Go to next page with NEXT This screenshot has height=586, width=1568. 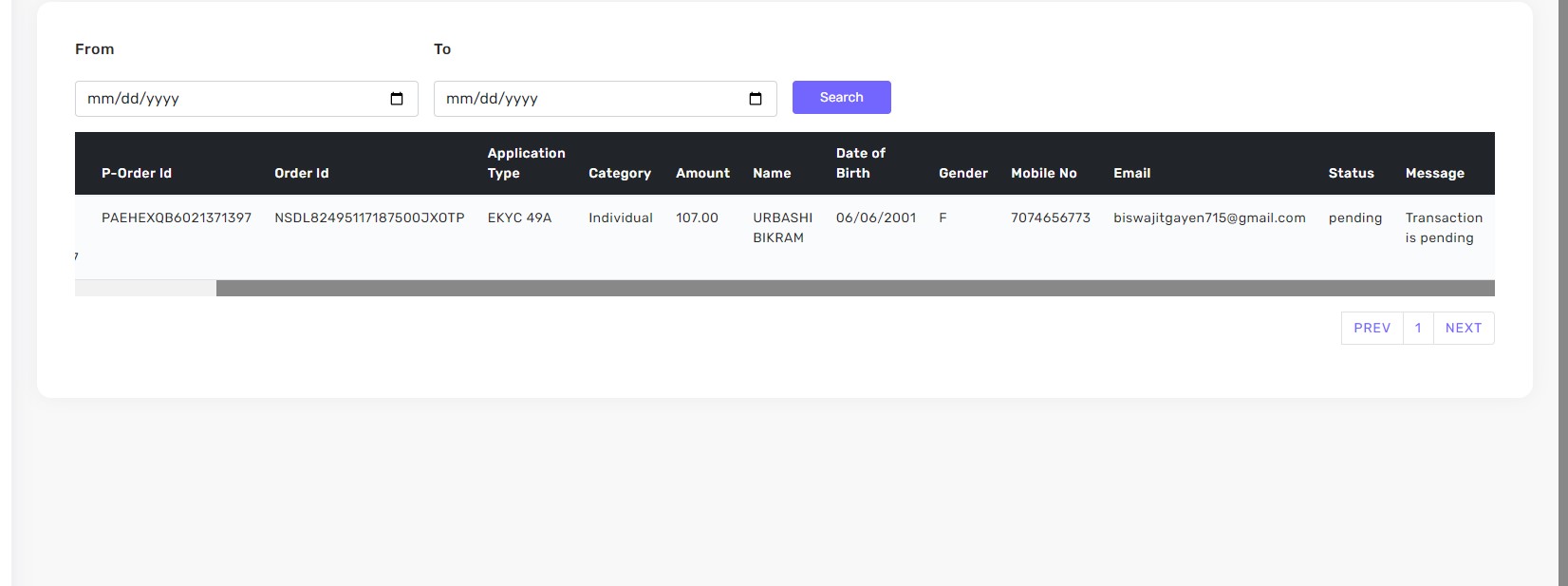click(1463, 328)
